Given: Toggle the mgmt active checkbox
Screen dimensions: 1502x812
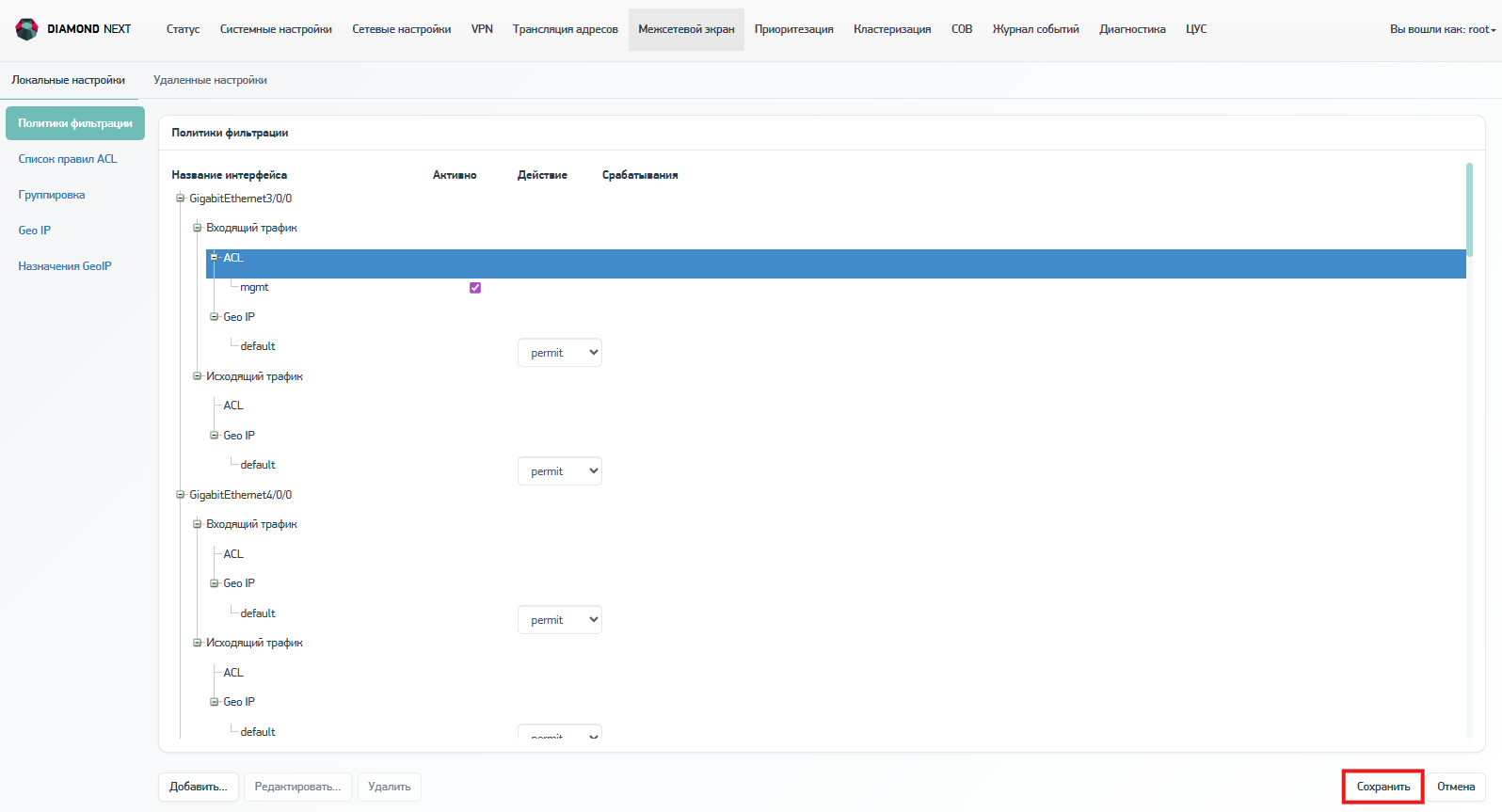Looking at the screenshot, I should [475, 288].
